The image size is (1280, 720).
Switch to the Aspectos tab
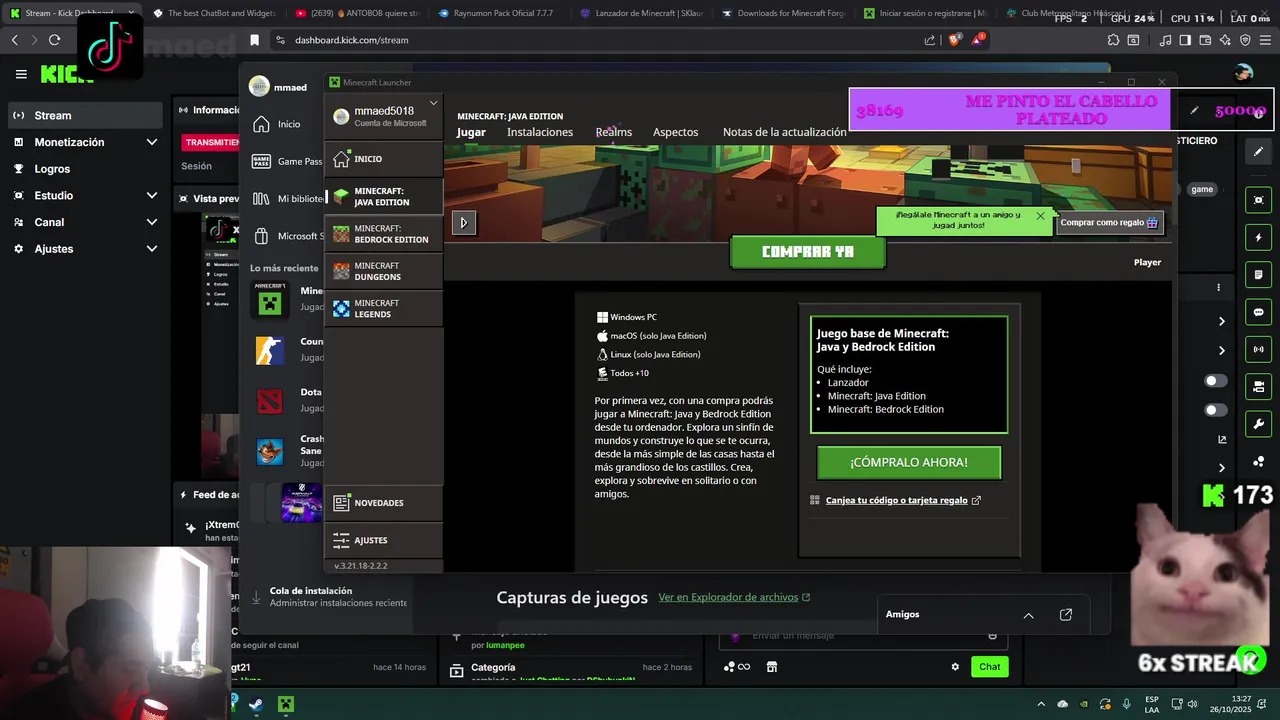point(675,132)
